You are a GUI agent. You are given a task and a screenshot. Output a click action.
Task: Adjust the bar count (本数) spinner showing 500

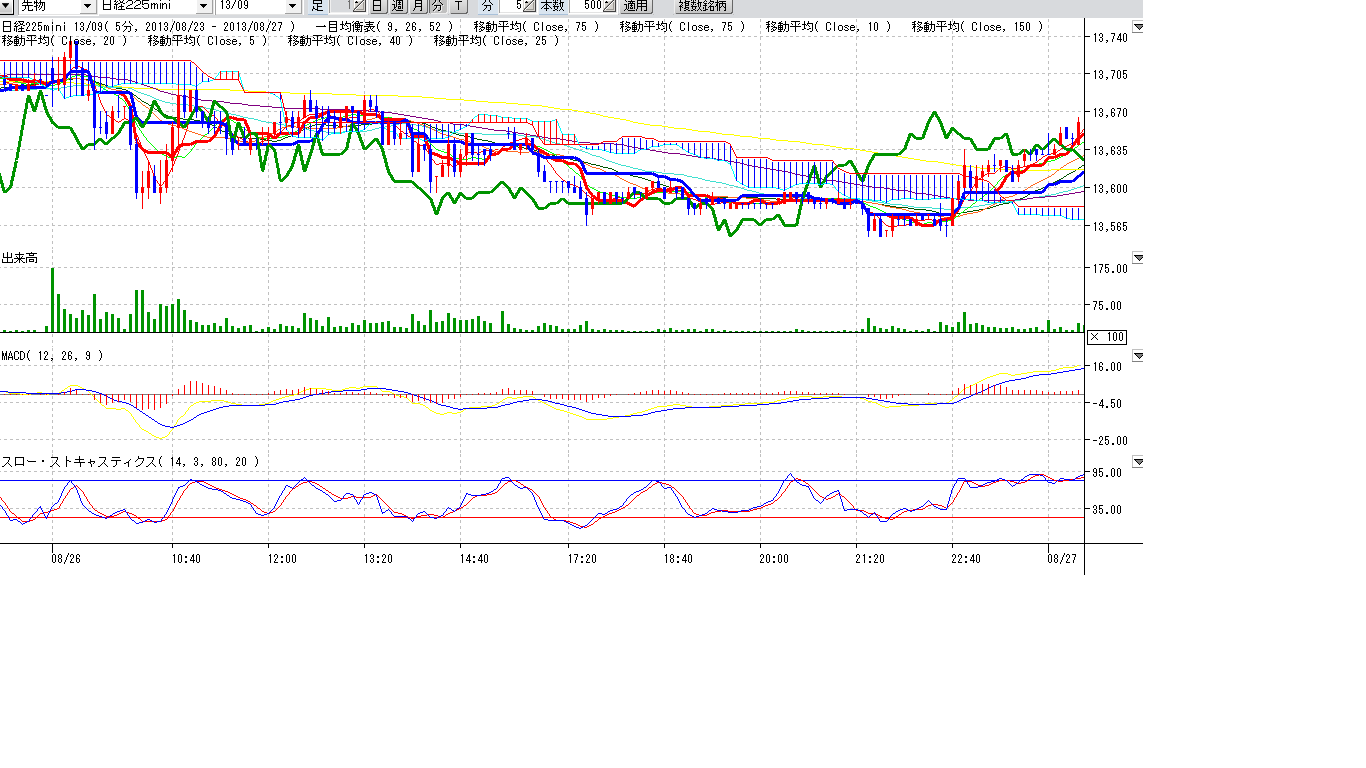609,6
